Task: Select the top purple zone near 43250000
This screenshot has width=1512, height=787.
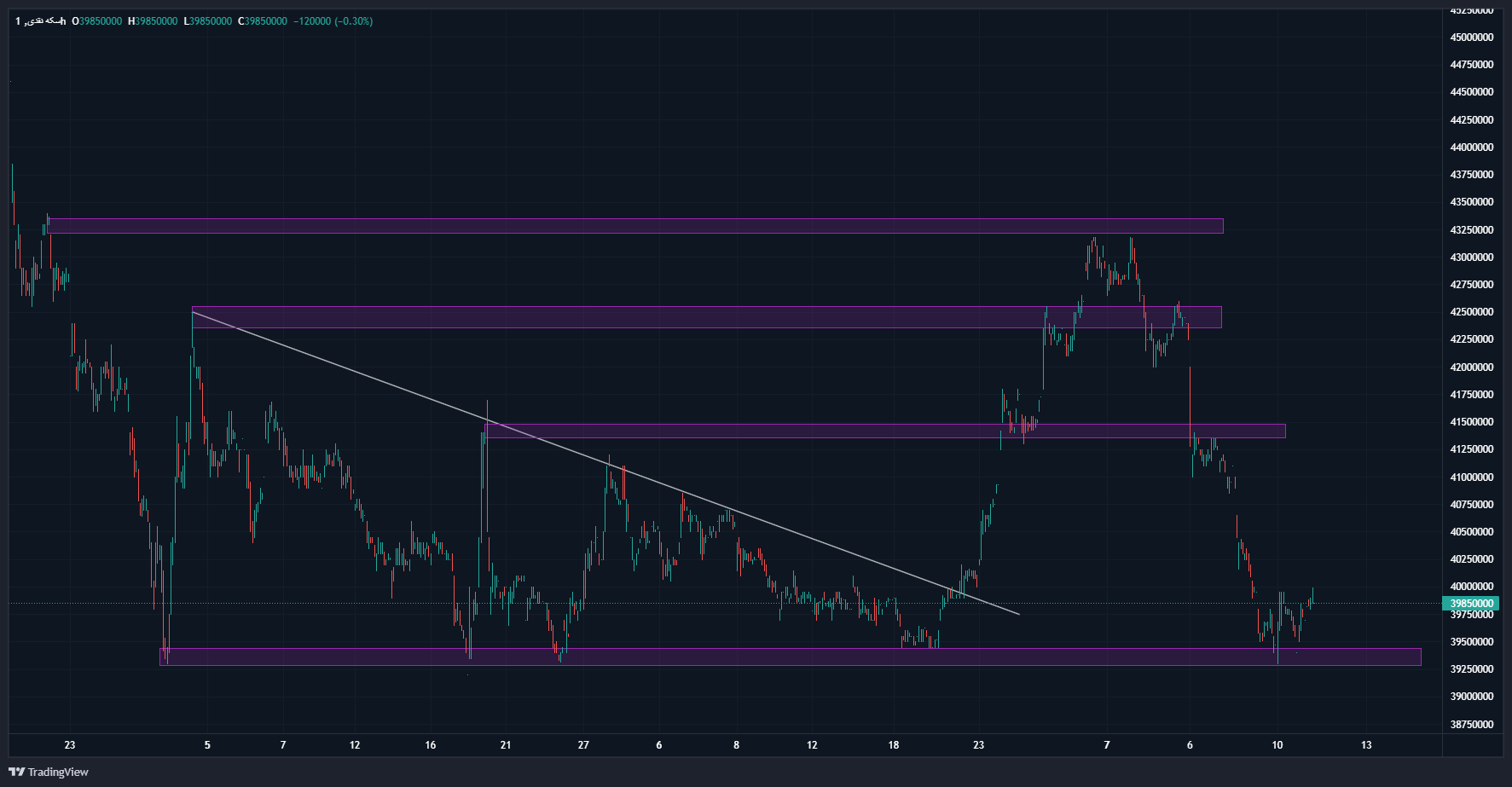Action: [635, 226]
